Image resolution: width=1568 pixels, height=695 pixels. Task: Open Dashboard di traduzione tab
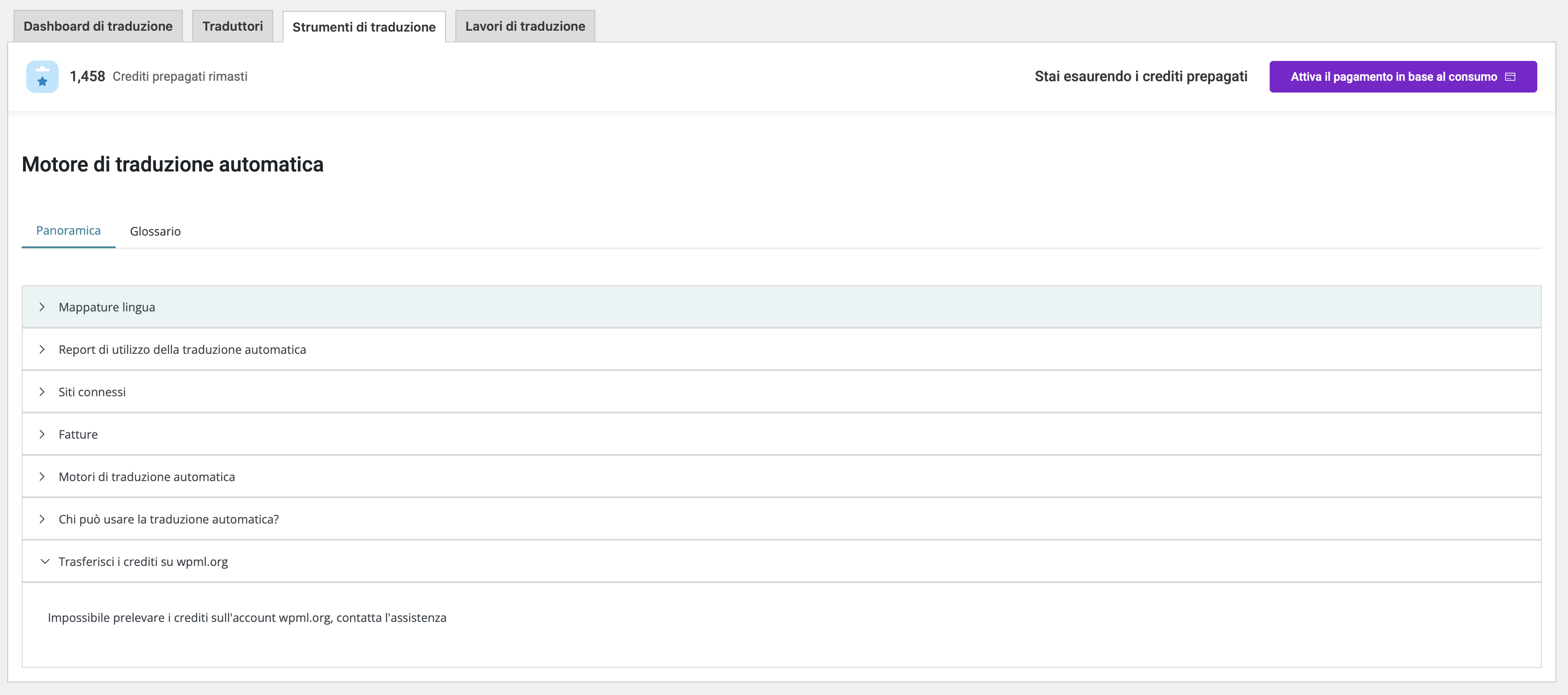click(98, 26)
